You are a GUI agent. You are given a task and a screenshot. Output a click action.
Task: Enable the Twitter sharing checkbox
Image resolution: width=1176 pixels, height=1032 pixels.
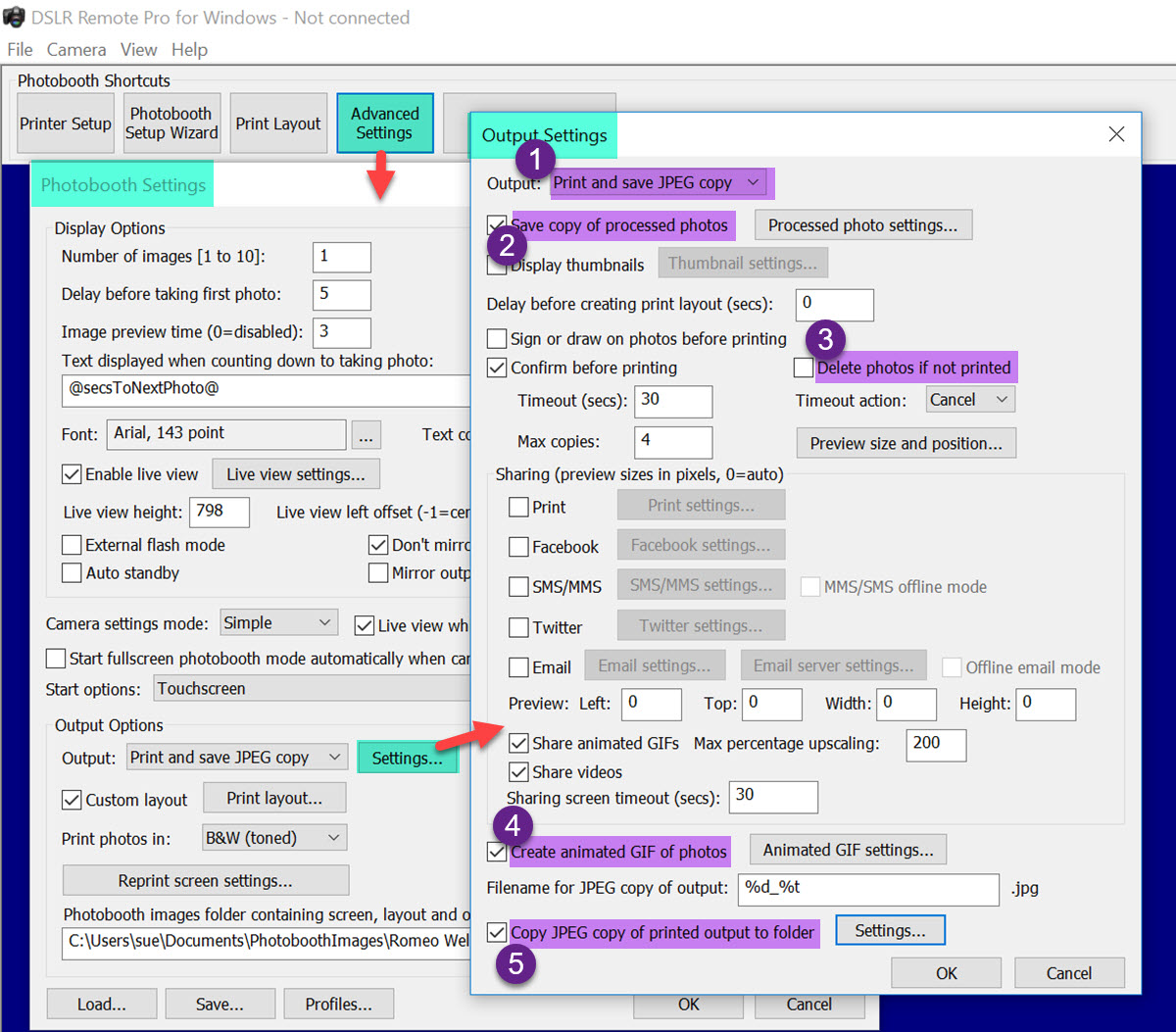pyautogui.click(x=519, y=627)
